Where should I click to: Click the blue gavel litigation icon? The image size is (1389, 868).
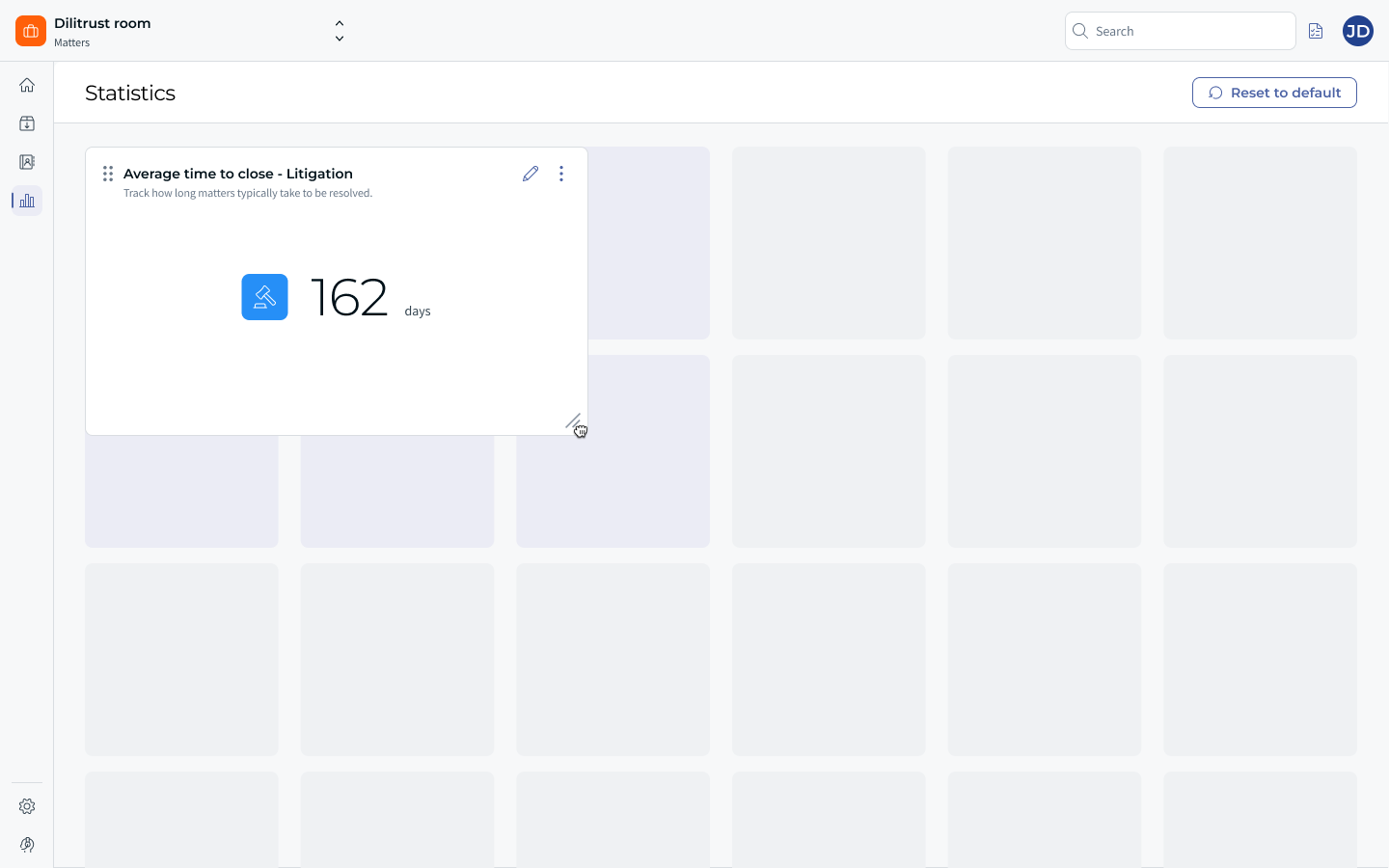pyautogui.click(x=264, y=297)
